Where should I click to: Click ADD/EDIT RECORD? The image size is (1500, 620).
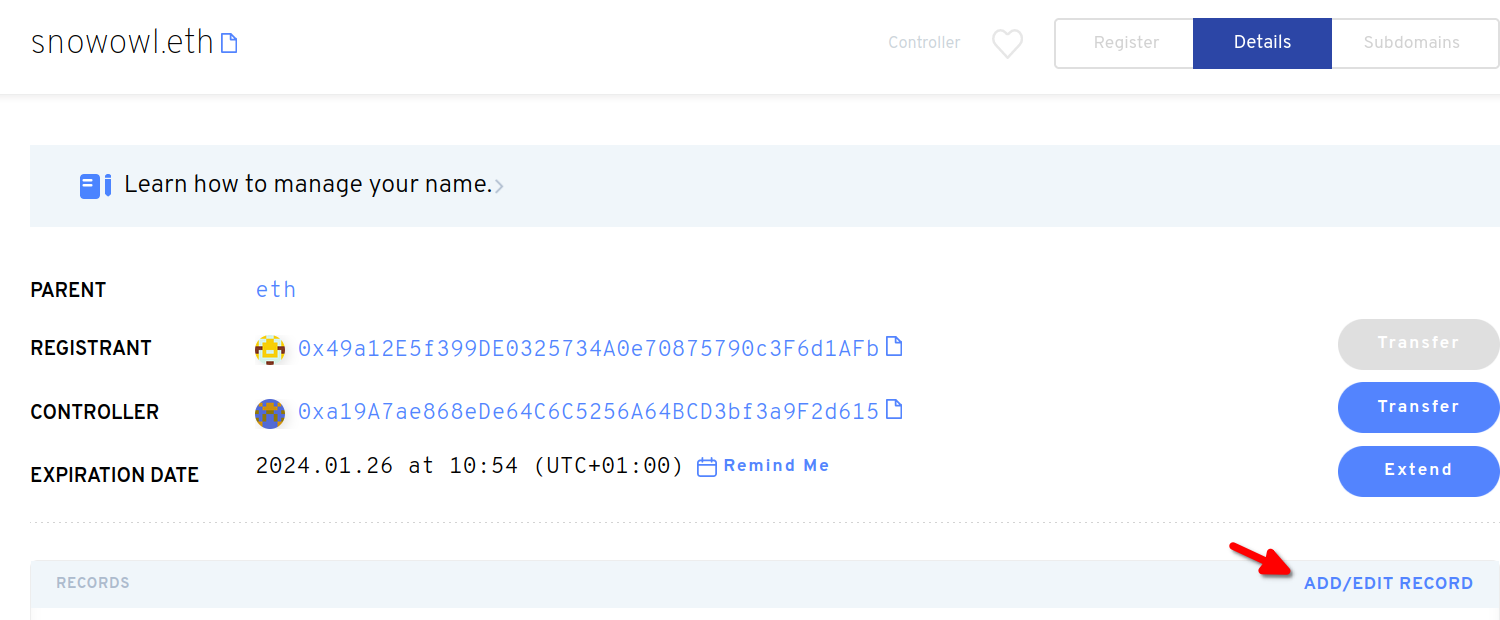point(1388,583)
